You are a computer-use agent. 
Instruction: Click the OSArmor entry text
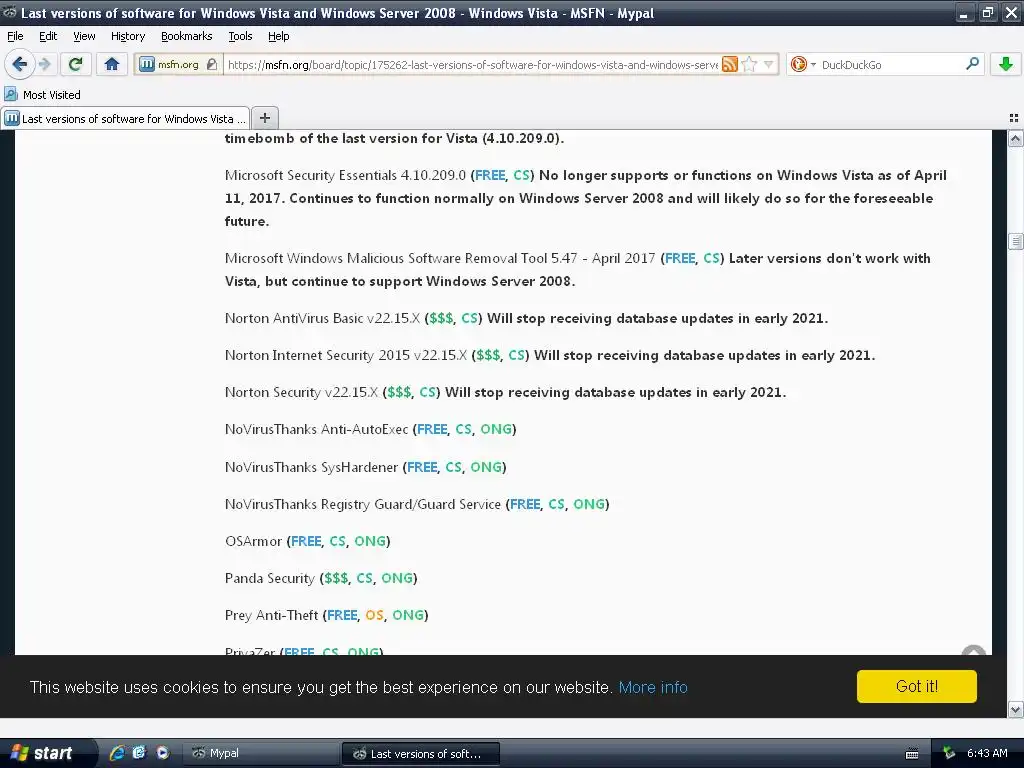pyautogui.click(x=253, y=541)
